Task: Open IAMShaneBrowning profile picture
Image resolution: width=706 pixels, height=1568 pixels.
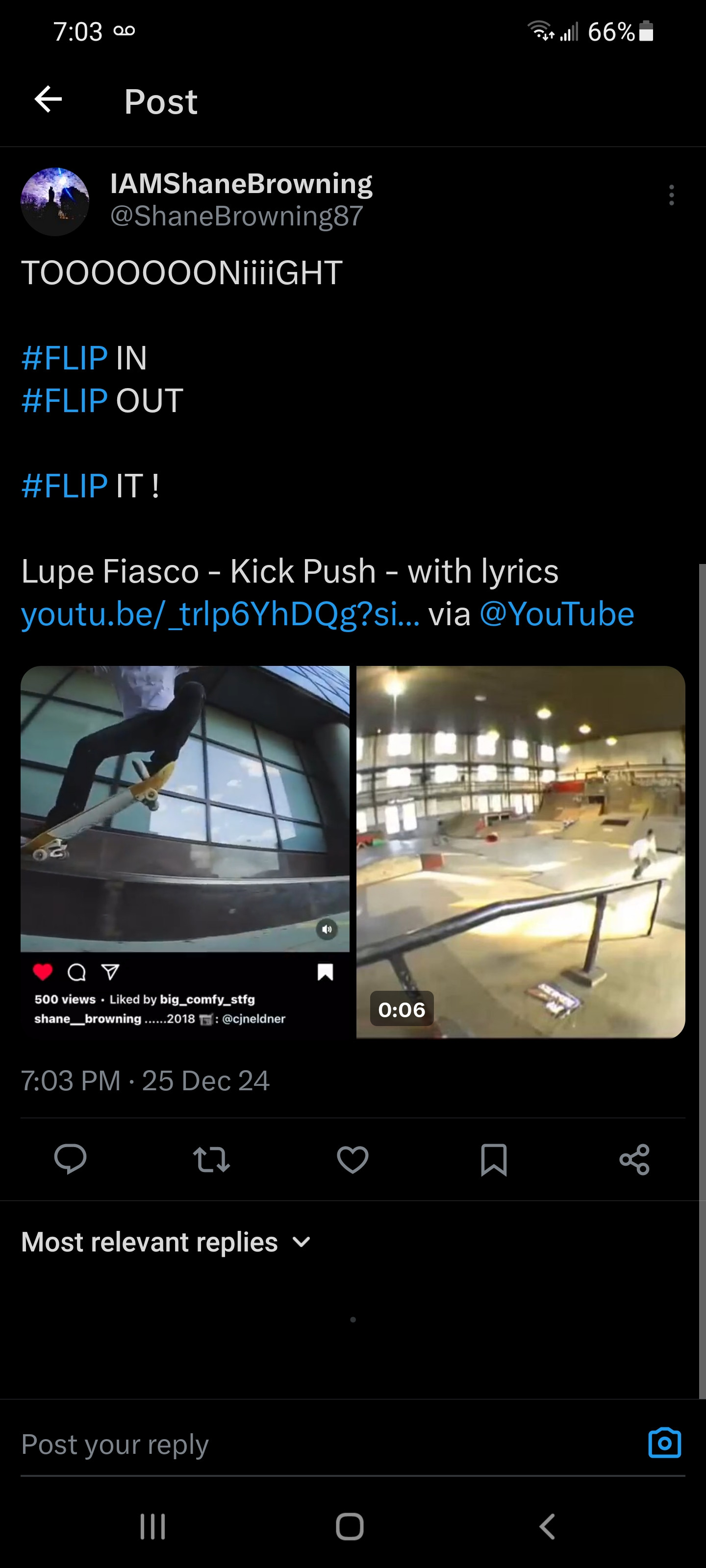Action: 55,201
